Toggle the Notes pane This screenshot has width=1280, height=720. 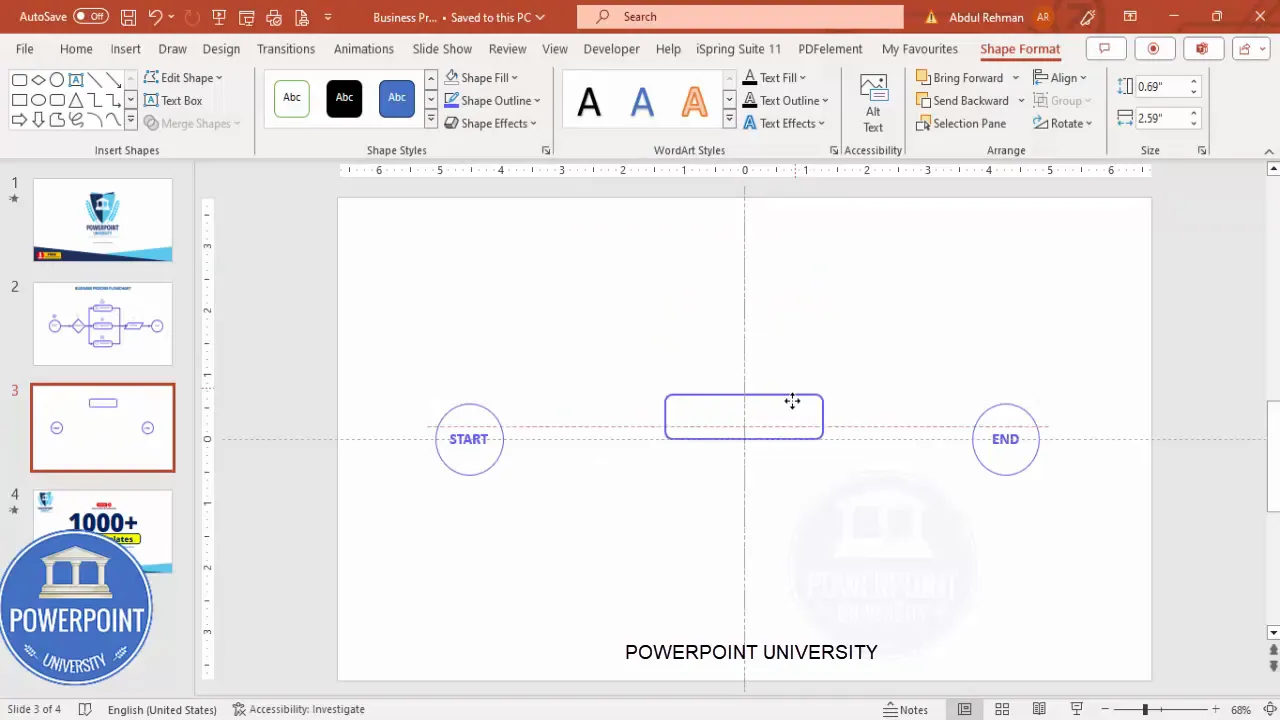[906, 710]
